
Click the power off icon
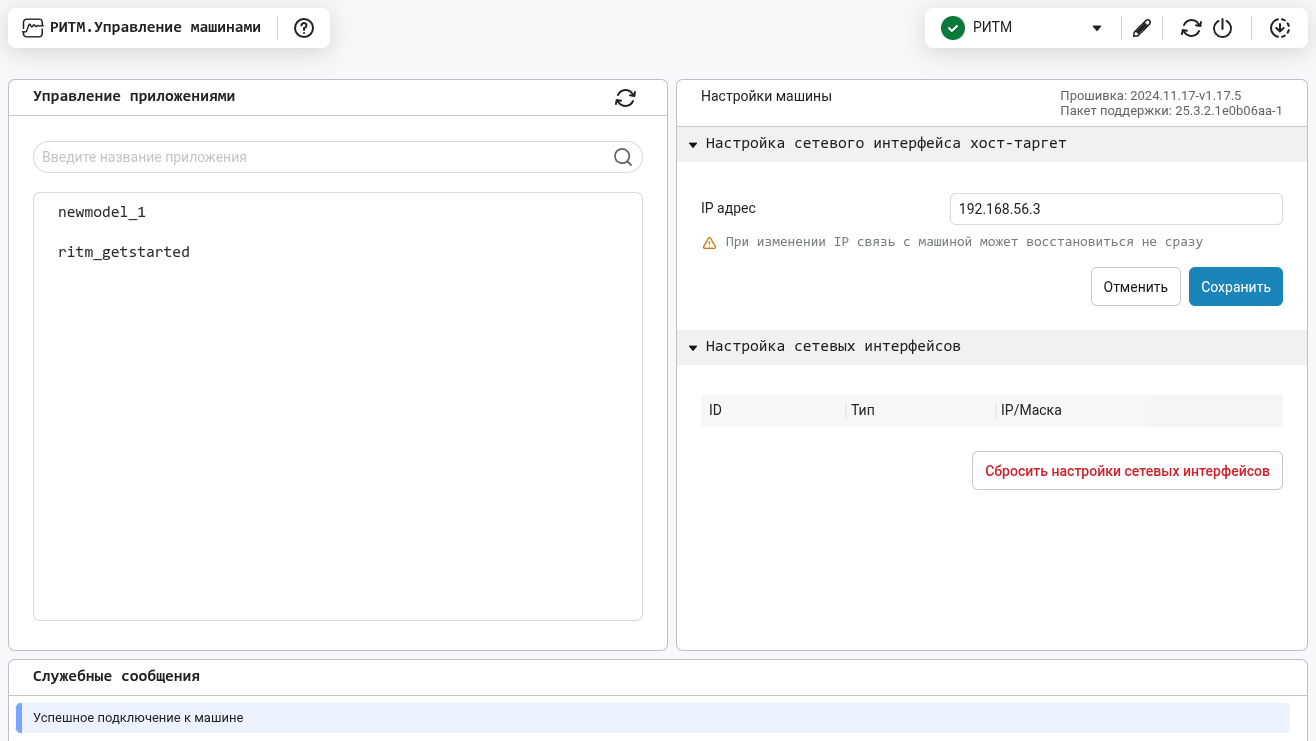pyautogui.click(x=1222, y=28)
